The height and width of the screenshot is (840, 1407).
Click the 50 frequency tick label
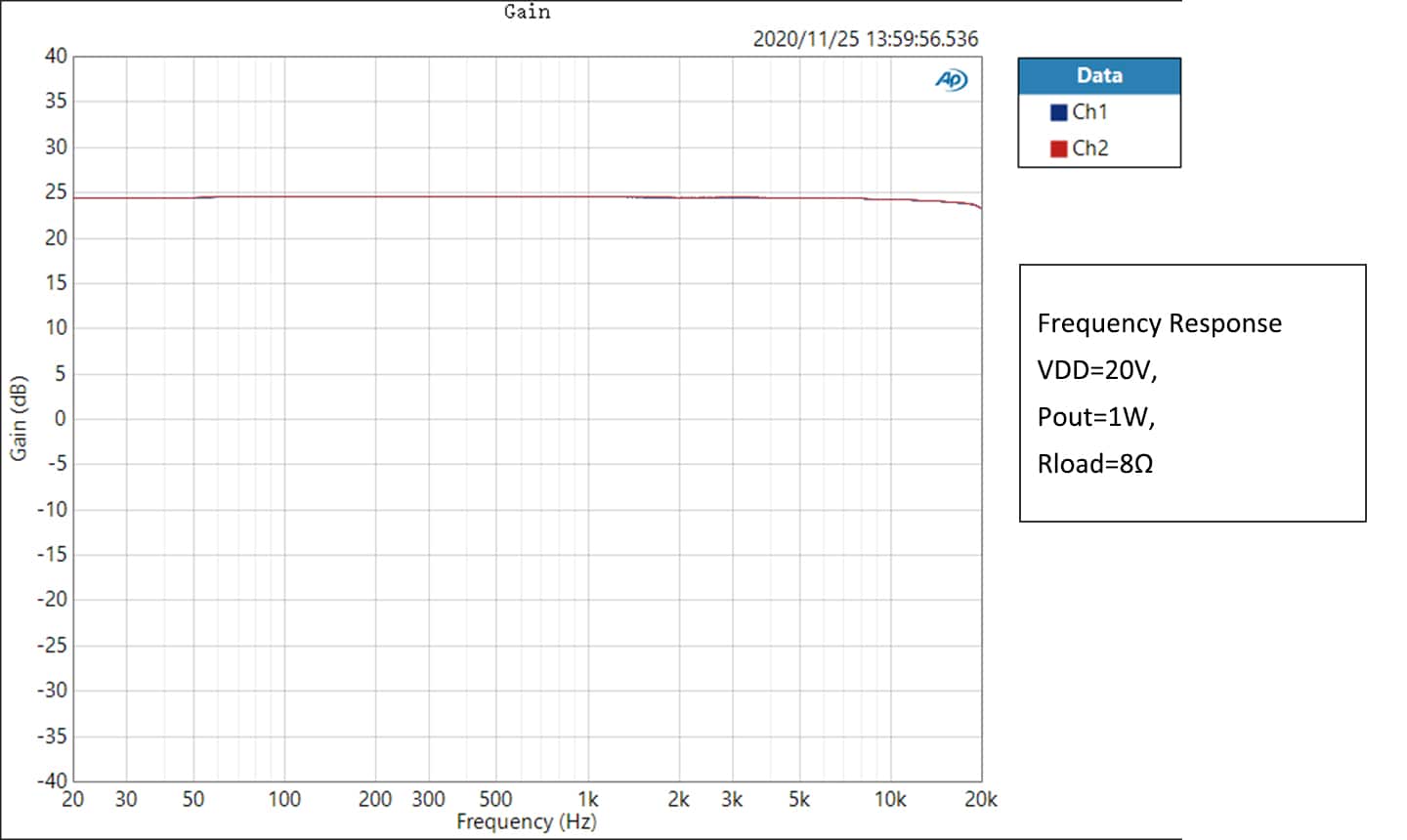[x=193, y=800]
